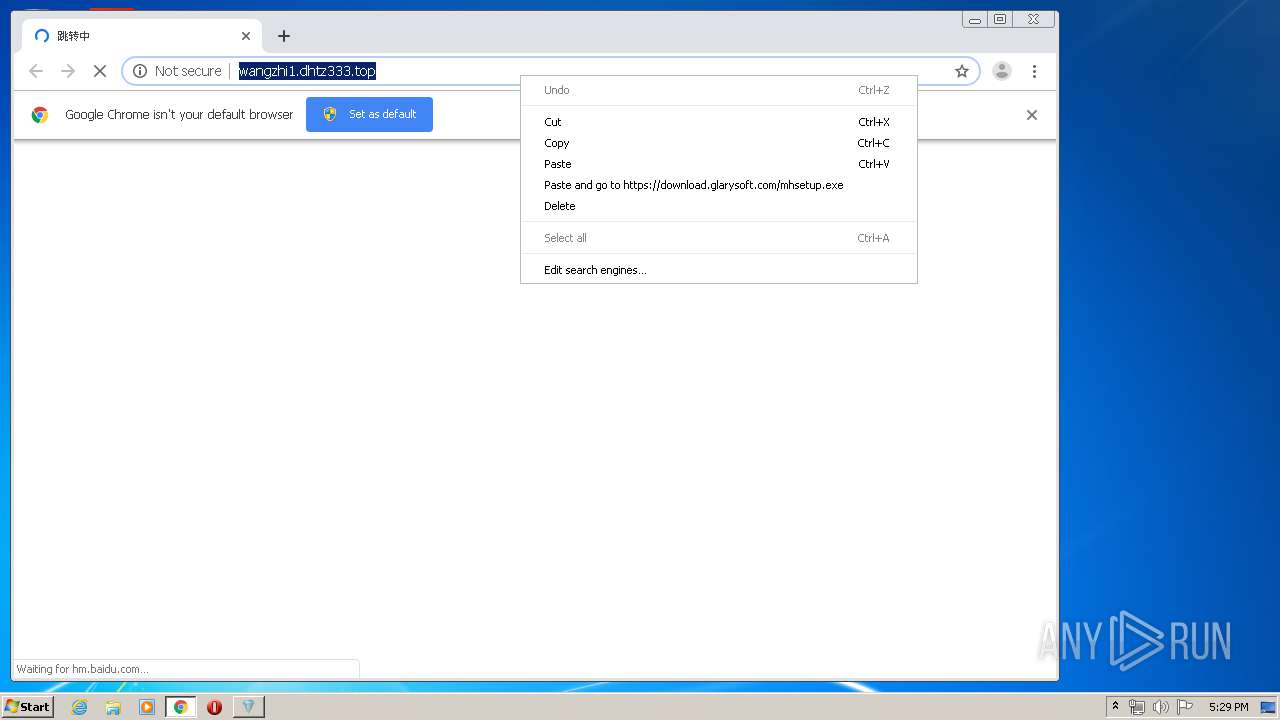Open the volume speaker tray icon
Viewport: 1280px width, 720px height.
(x=1160, y=707)
